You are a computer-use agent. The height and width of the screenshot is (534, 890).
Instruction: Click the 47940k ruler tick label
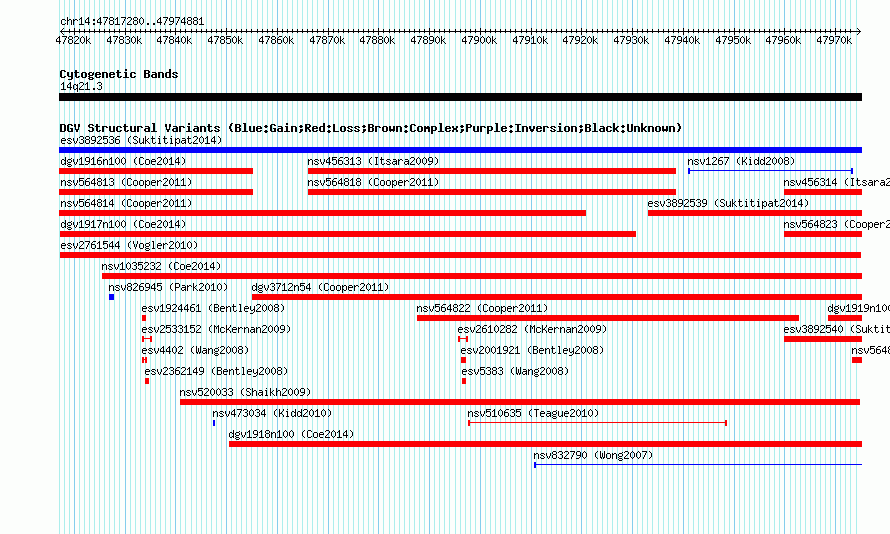[682, 40]
